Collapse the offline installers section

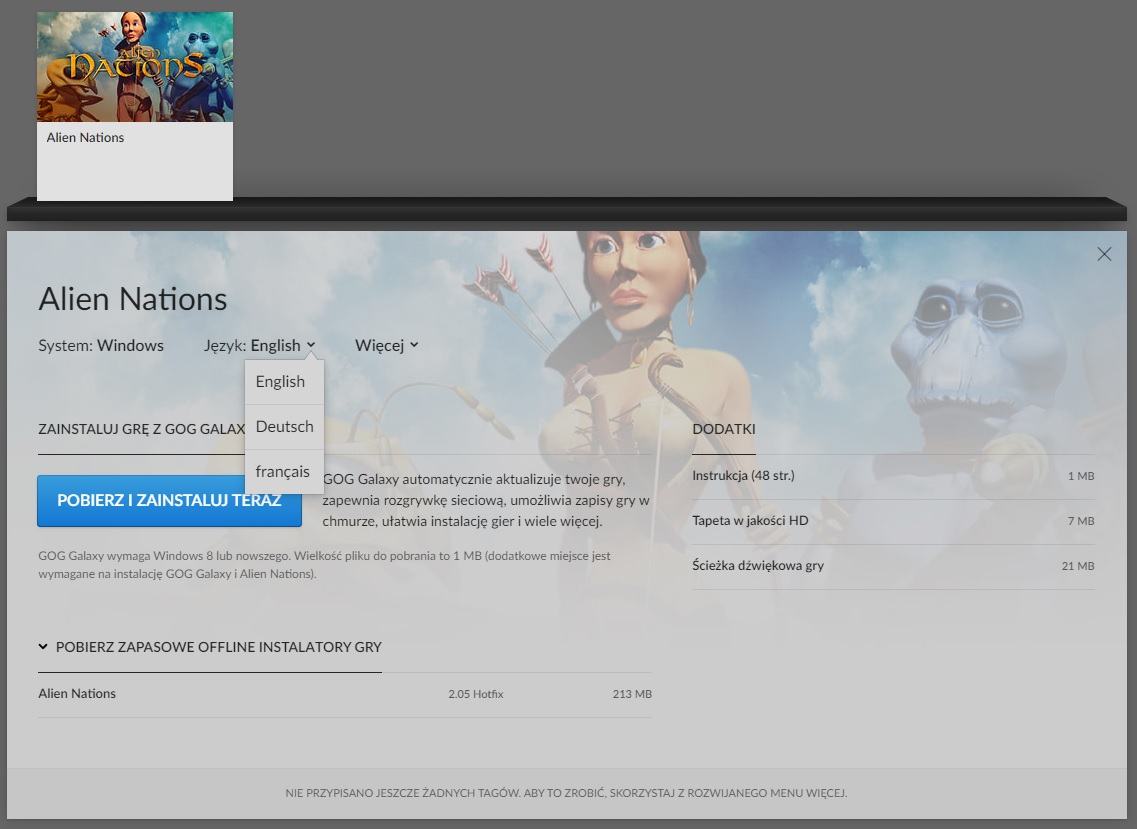pos(210,647)
